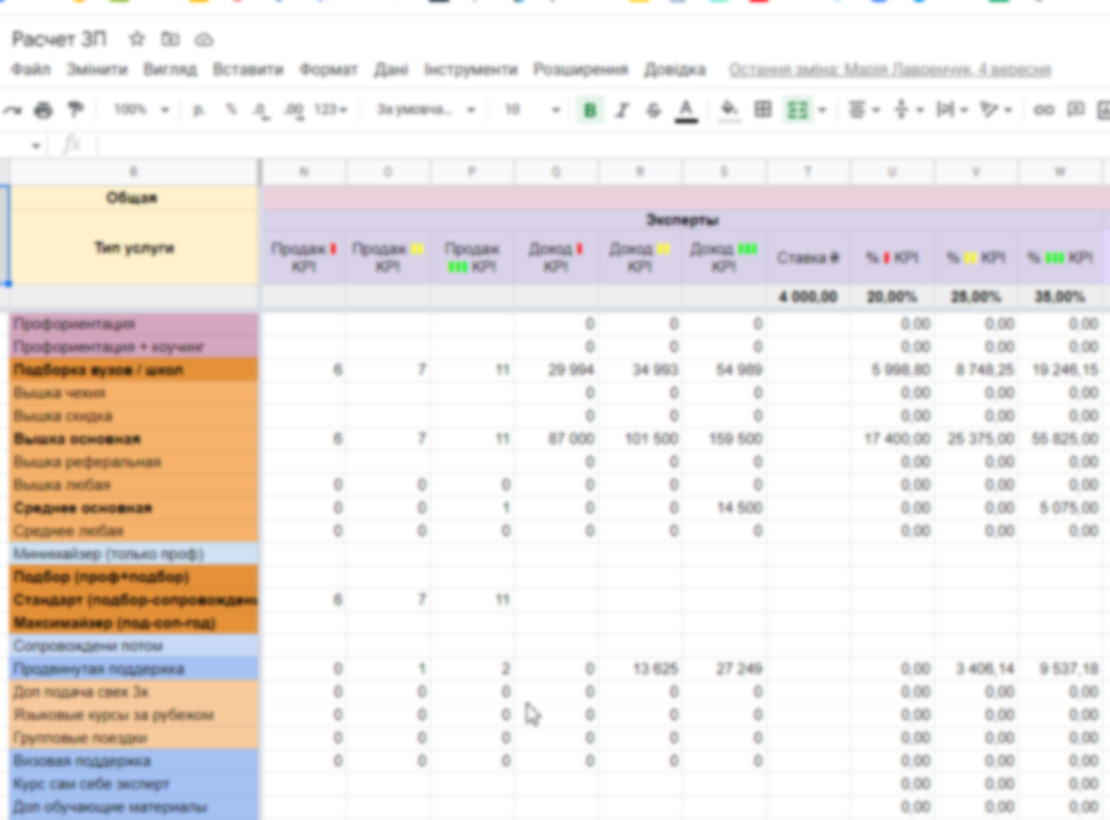This screenshot has height=820, width=1110.
Task: Open the Довідка menu
Action: pyautogui.click(x=675, y=69)
